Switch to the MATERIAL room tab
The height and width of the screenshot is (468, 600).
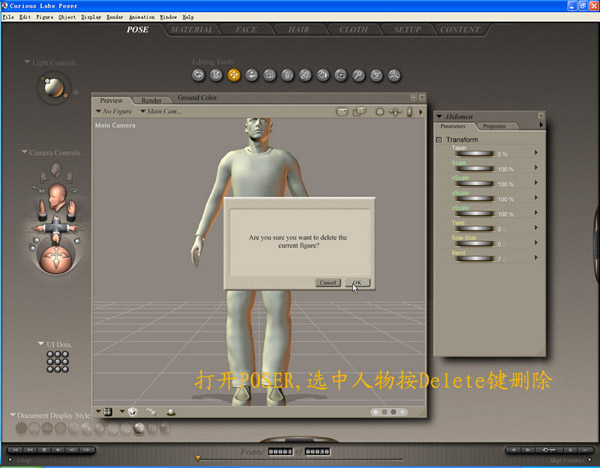pyautogui.click(x=192, y=30)
